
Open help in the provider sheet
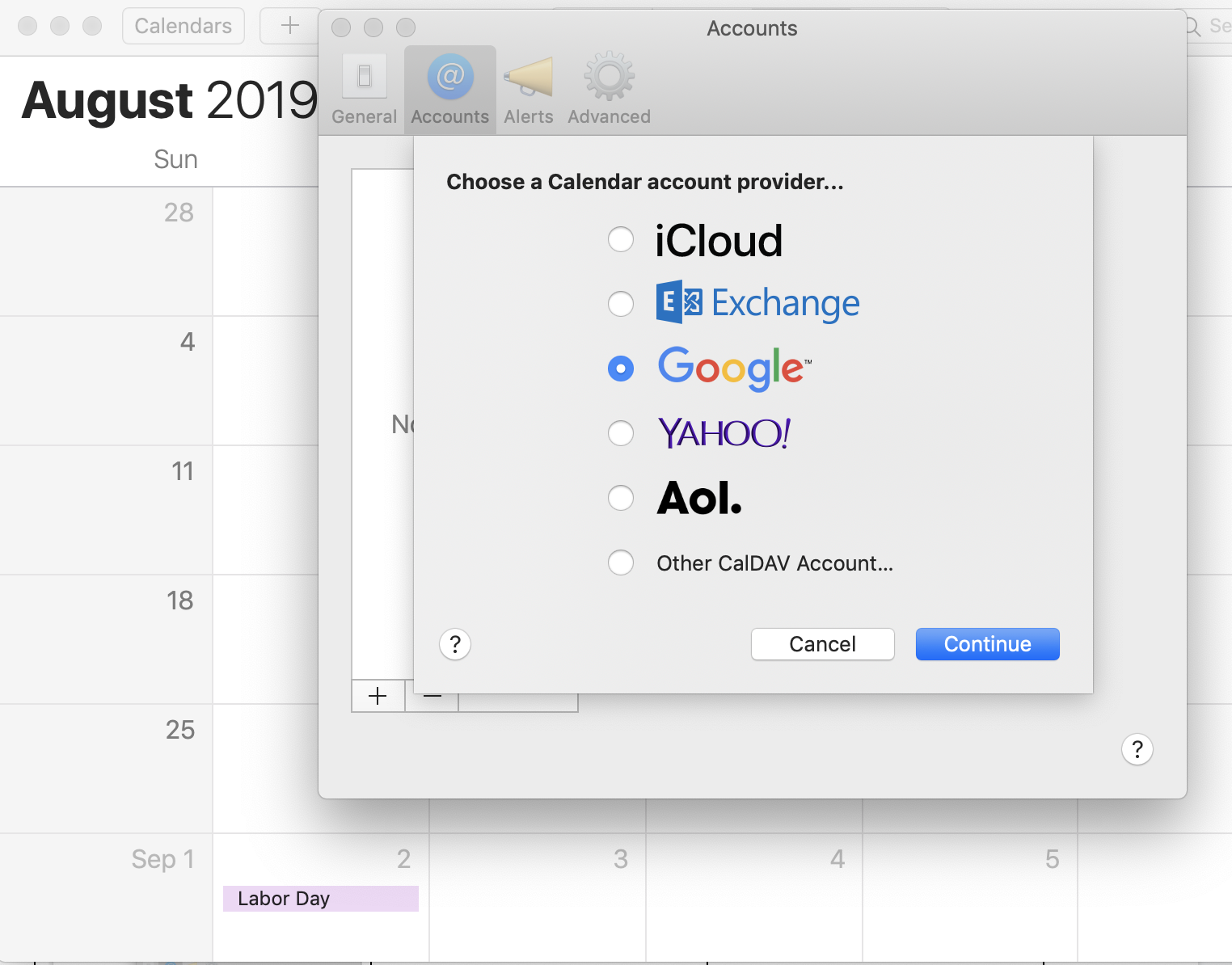[x=455, y=644]
